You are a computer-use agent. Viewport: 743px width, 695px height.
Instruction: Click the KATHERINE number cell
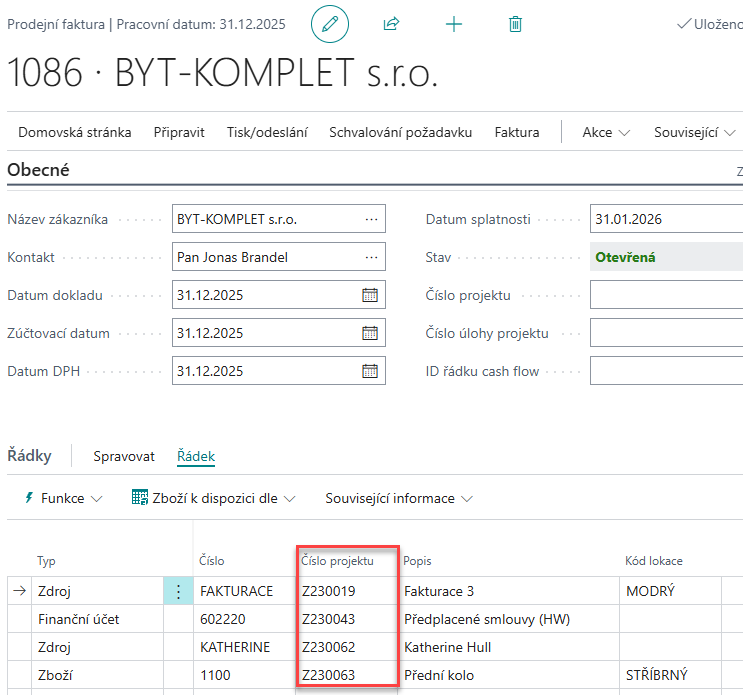245,647
